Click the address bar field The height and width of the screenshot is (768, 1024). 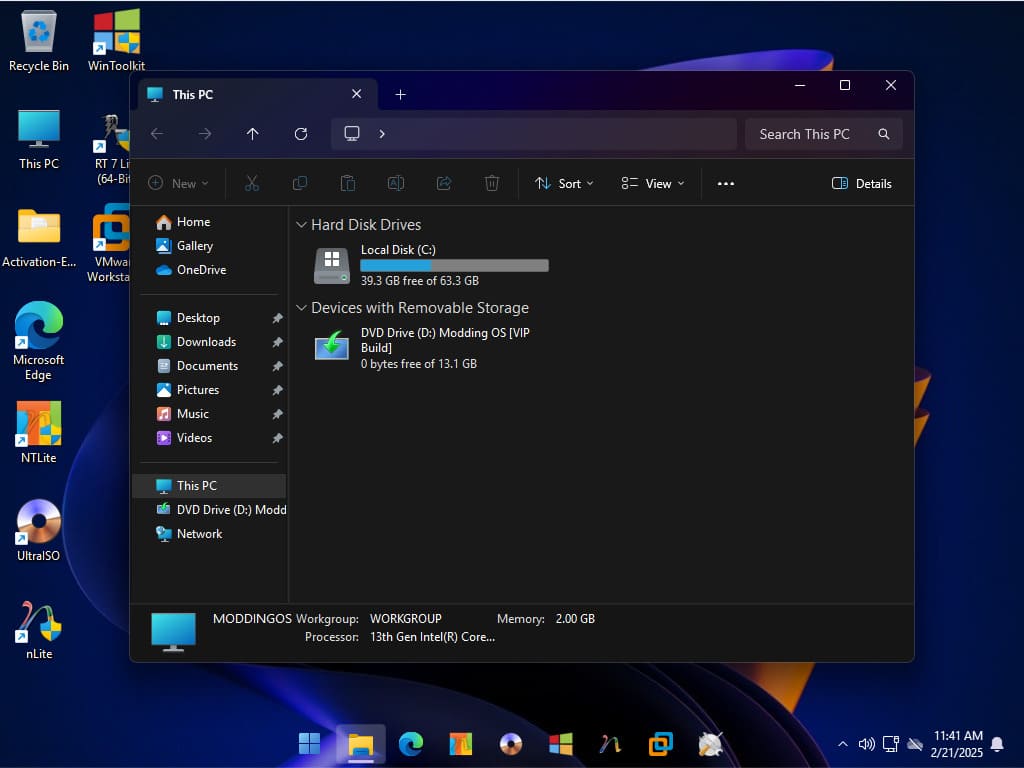534,134
